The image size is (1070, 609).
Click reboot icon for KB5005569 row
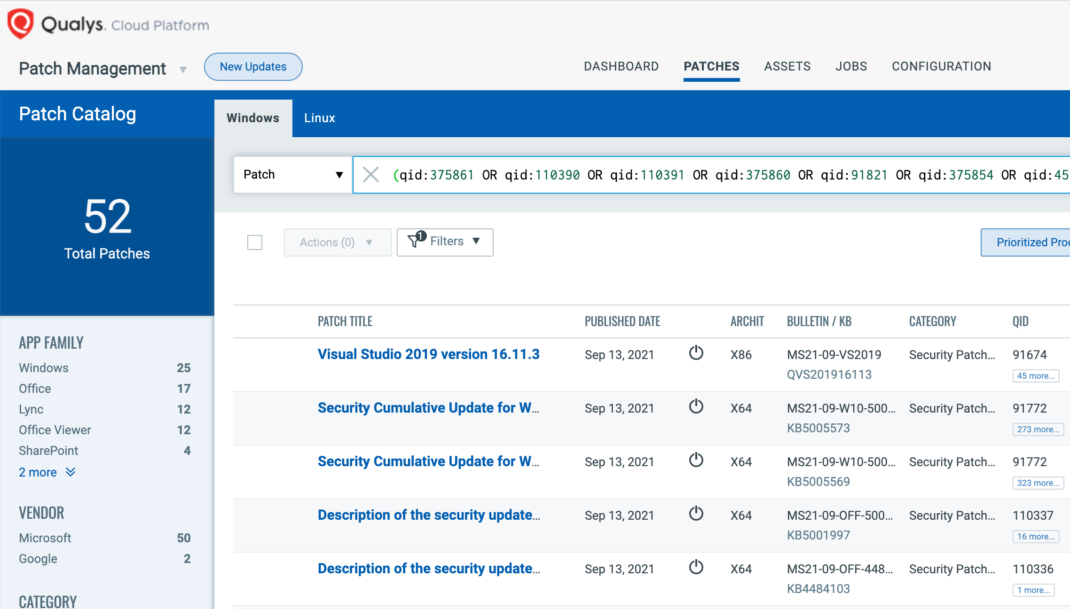click(x=696, y=460)
